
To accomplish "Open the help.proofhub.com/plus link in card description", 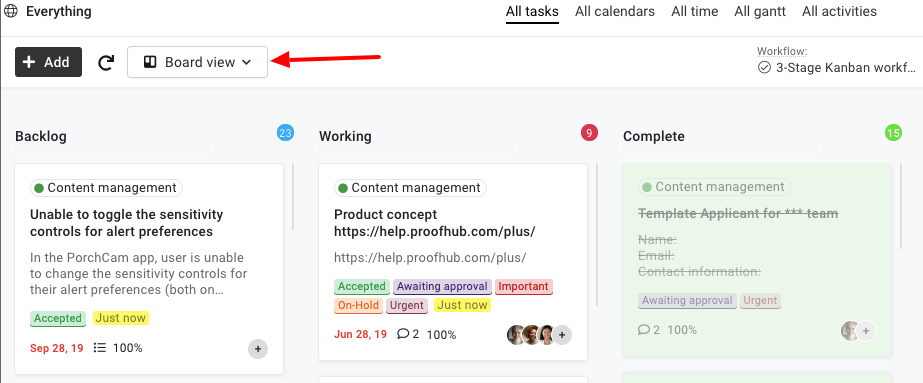I will [430, 258].
